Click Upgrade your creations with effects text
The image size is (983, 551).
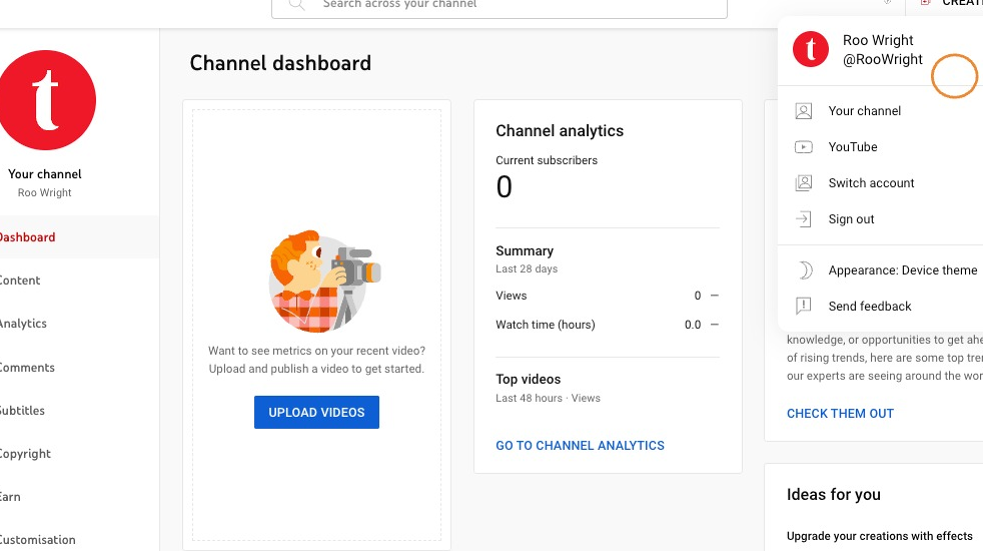pos(880,536)
